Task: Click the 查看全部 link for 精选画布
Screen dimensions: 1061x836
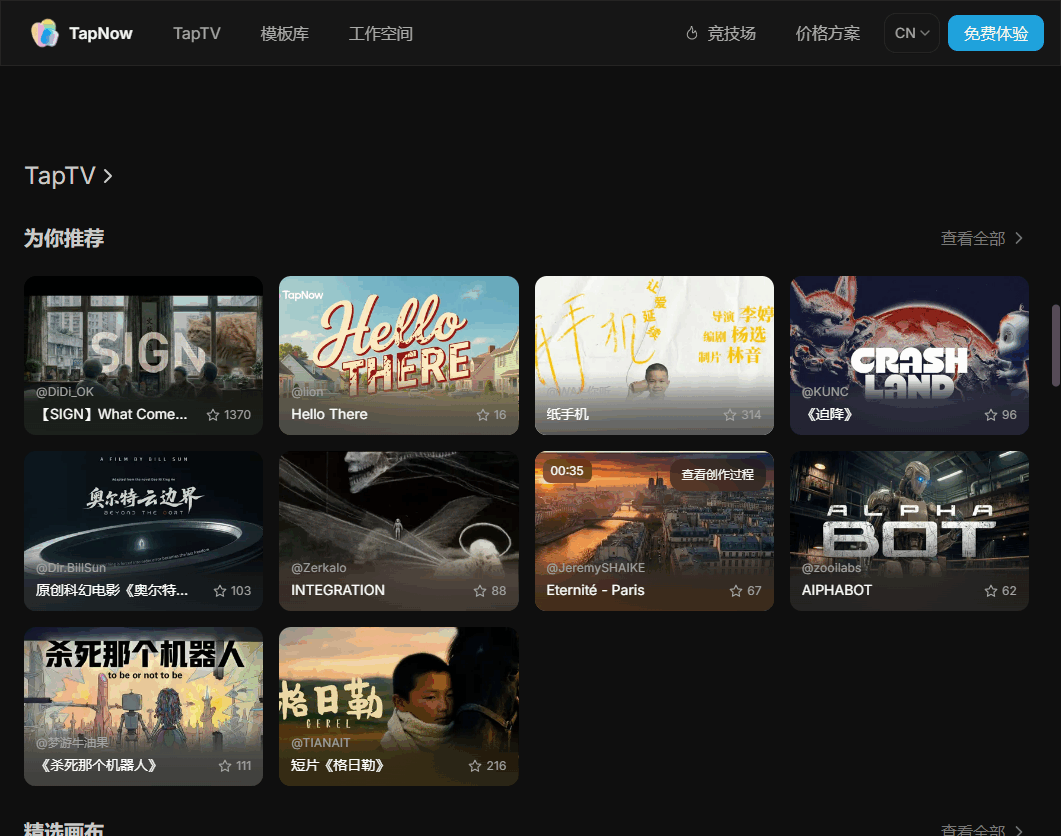Action: point(972,830)
